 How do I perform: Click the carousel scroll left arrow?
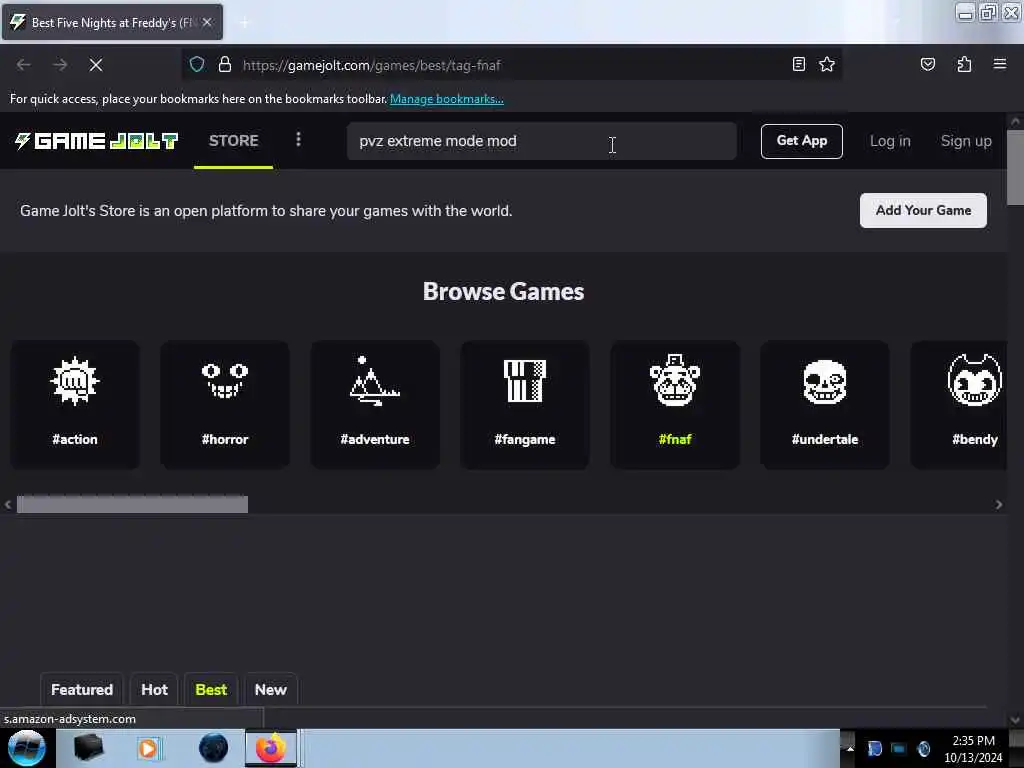pos(8,504)
